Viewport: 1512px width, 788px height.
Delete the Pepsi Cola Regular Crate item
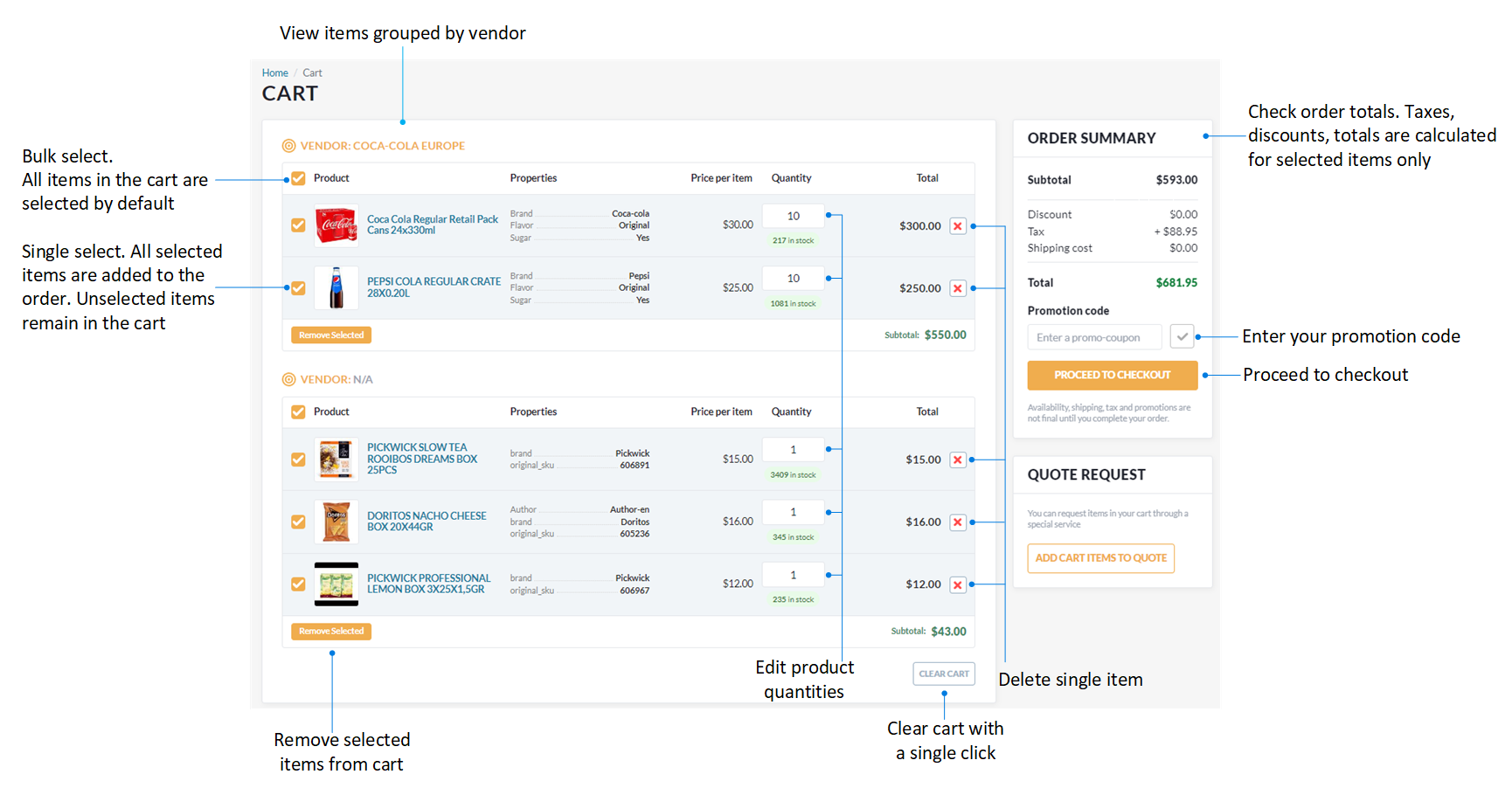(x=958, y=288)
